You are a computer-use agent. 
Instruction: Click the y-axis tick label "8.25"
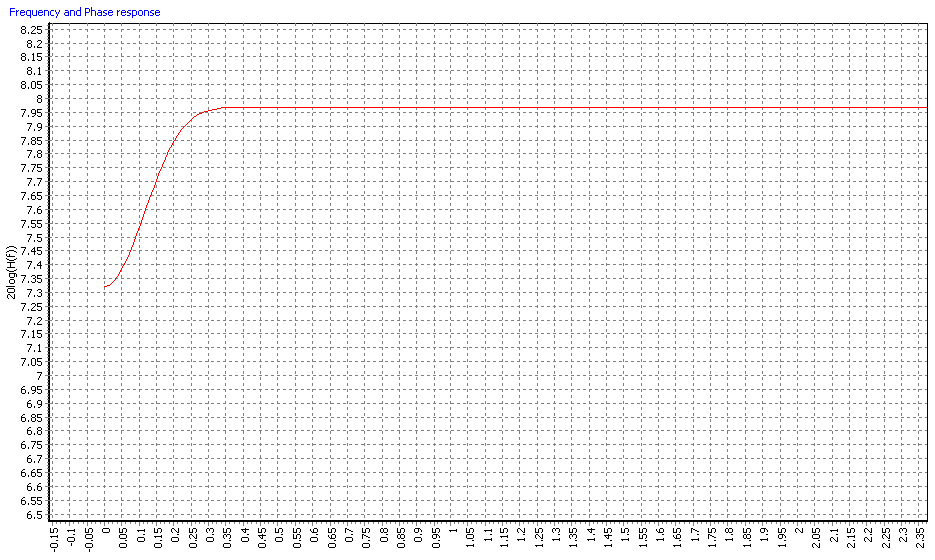31,30
